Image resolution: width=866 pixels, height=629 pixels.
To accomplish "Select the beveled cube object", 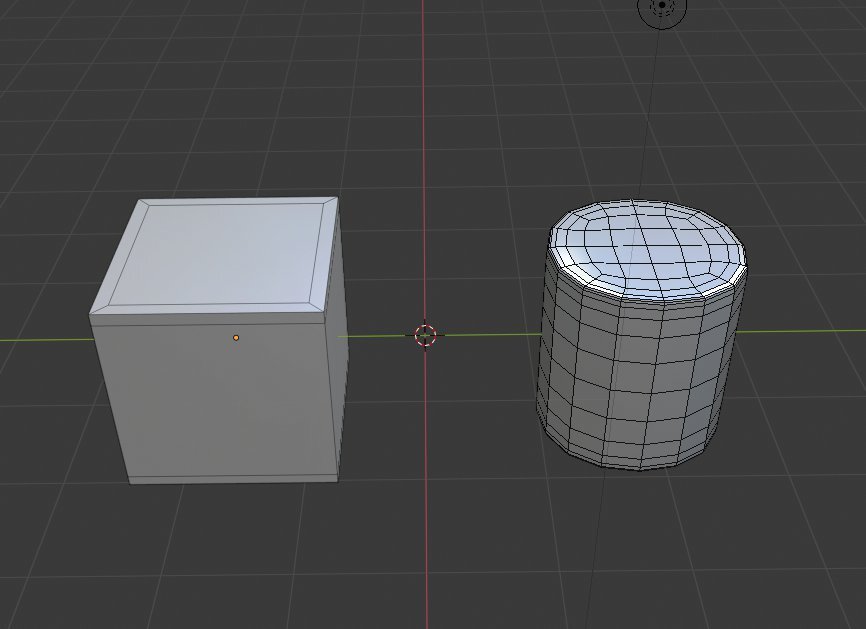I will tap(219, 341).
